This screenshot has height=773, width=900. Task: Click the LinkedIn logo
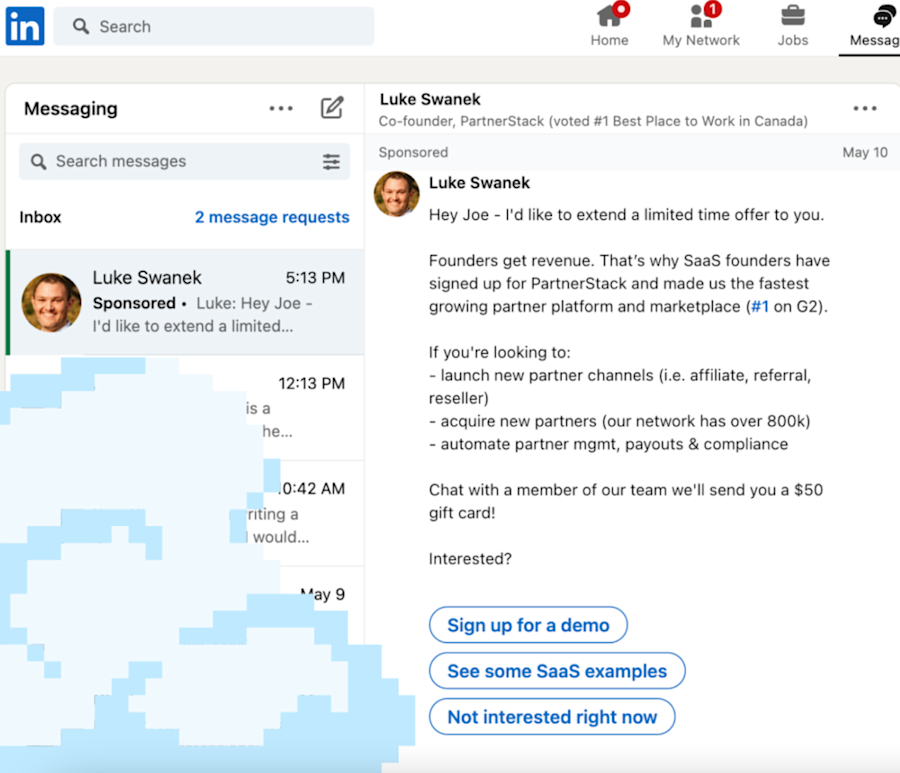pyautogui.click(x=24, y=26)
